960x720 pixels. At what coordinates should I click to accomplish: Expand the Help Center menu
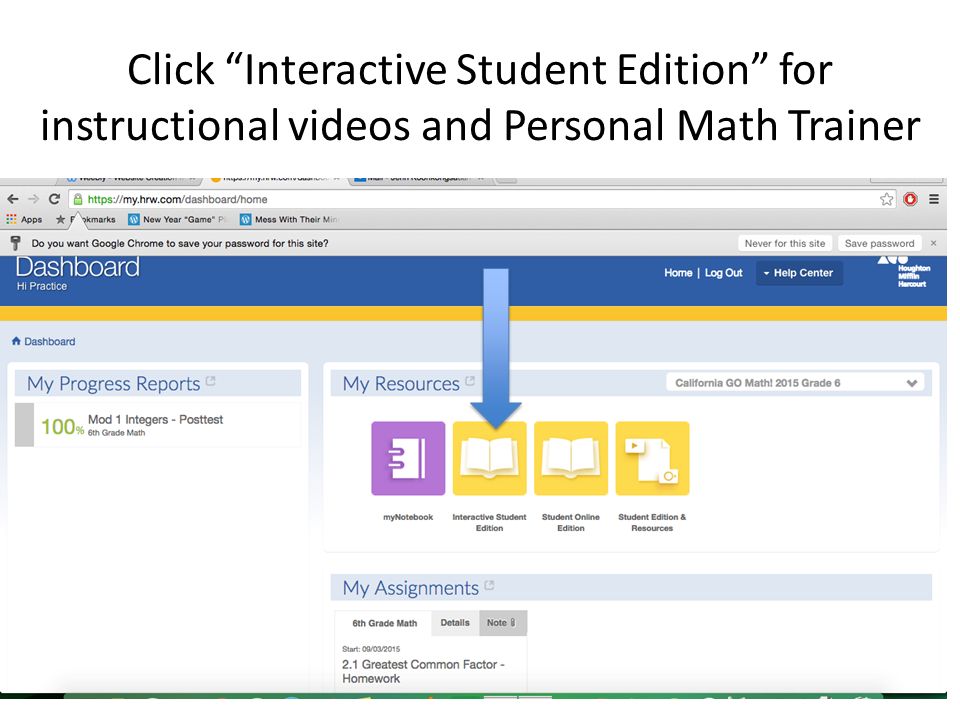click(x=799, y=273)
